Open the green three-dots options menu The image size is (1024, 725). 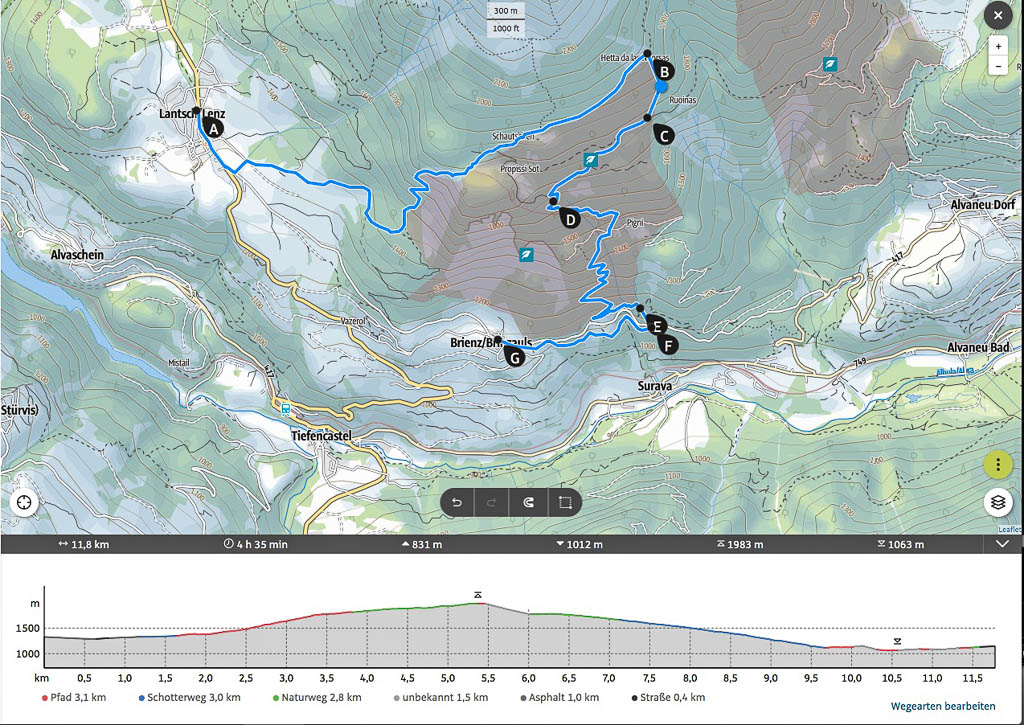point(997,465)
